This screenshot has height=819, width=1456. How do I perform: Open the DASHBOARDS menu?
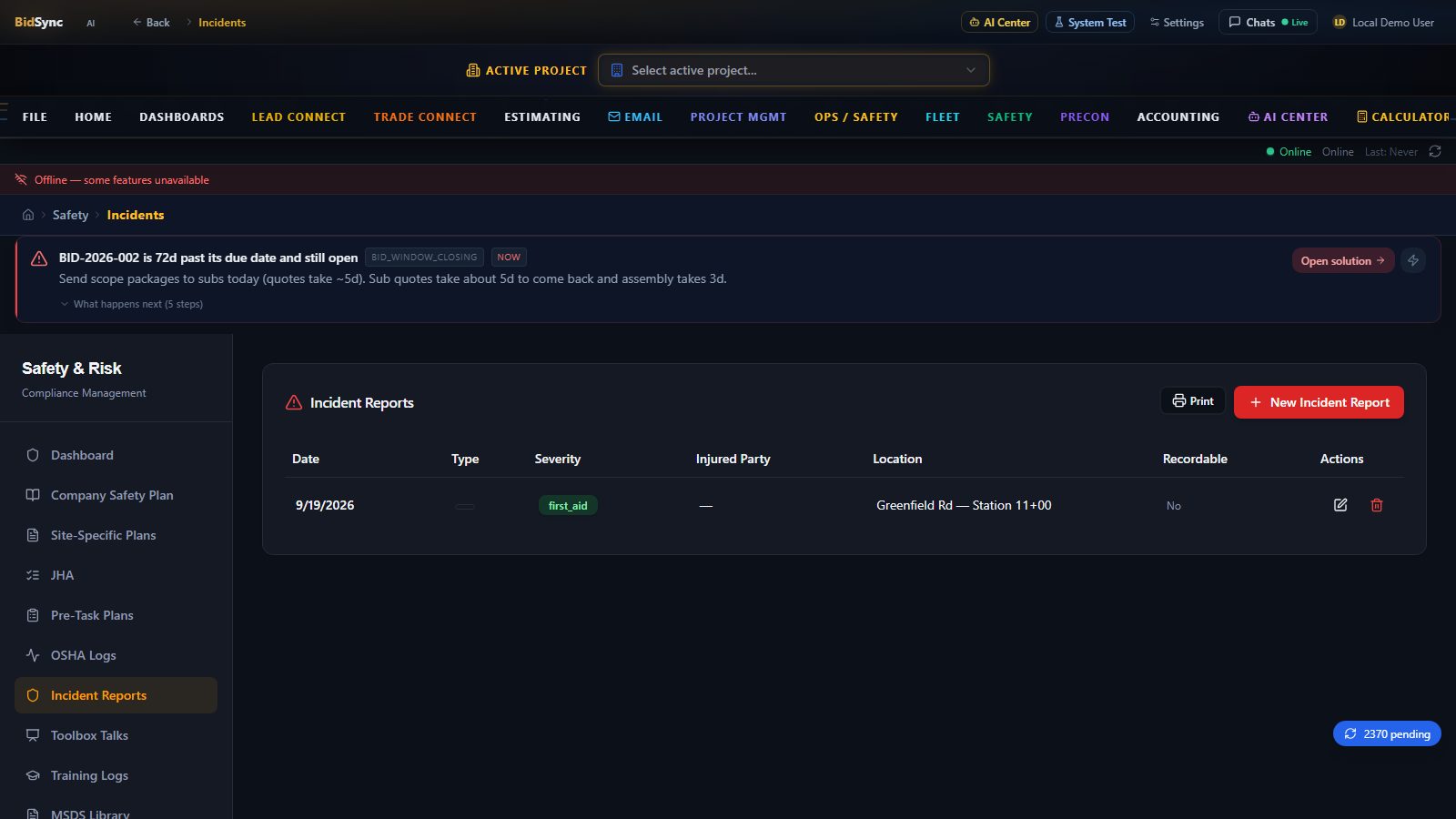tap(182, 117)
